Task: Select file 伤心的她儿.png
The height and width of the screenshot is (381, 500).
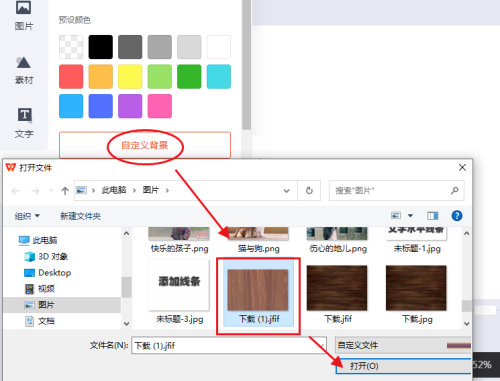Action: pos(337,241)
